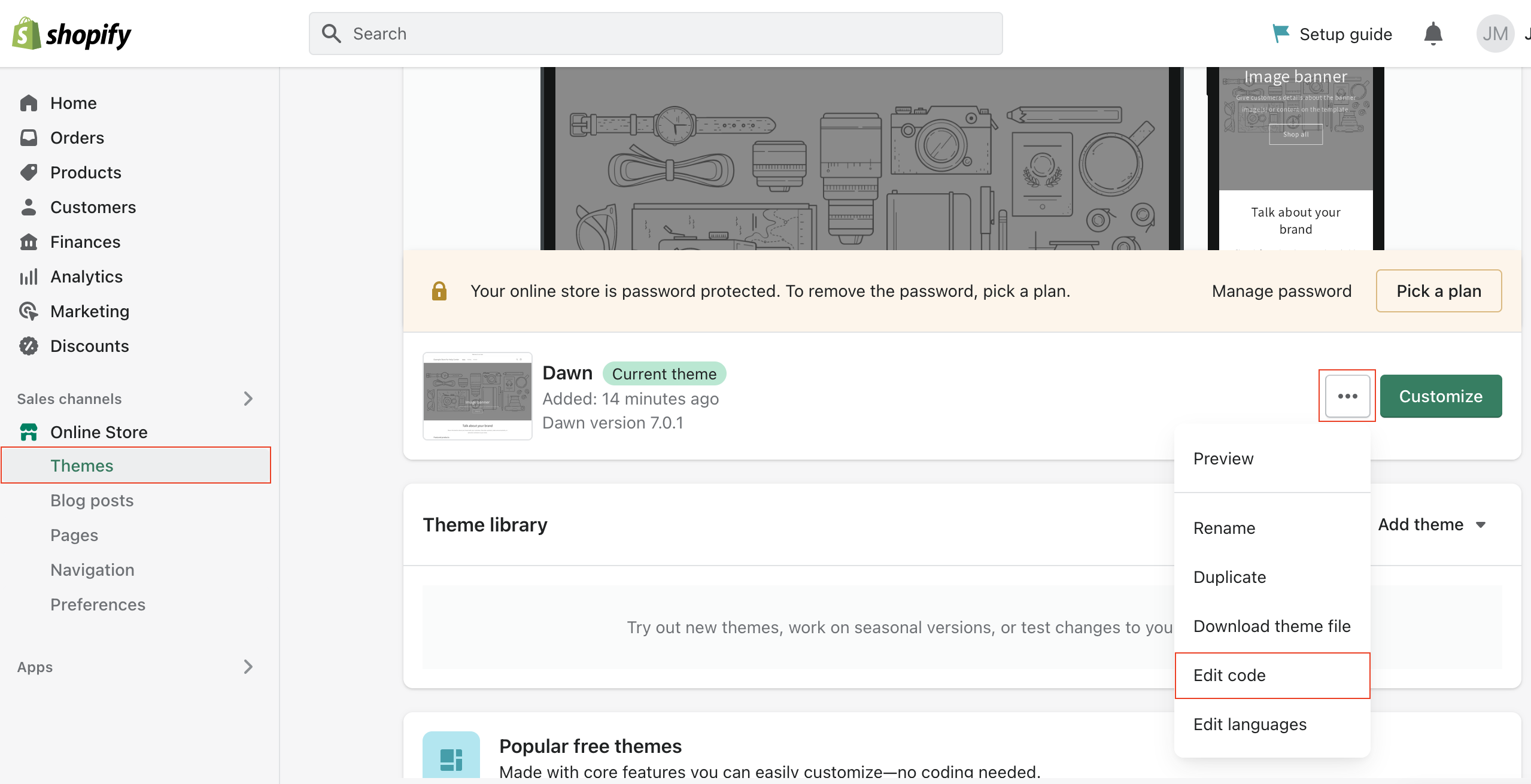Expand Sales channels chevron

248,399
